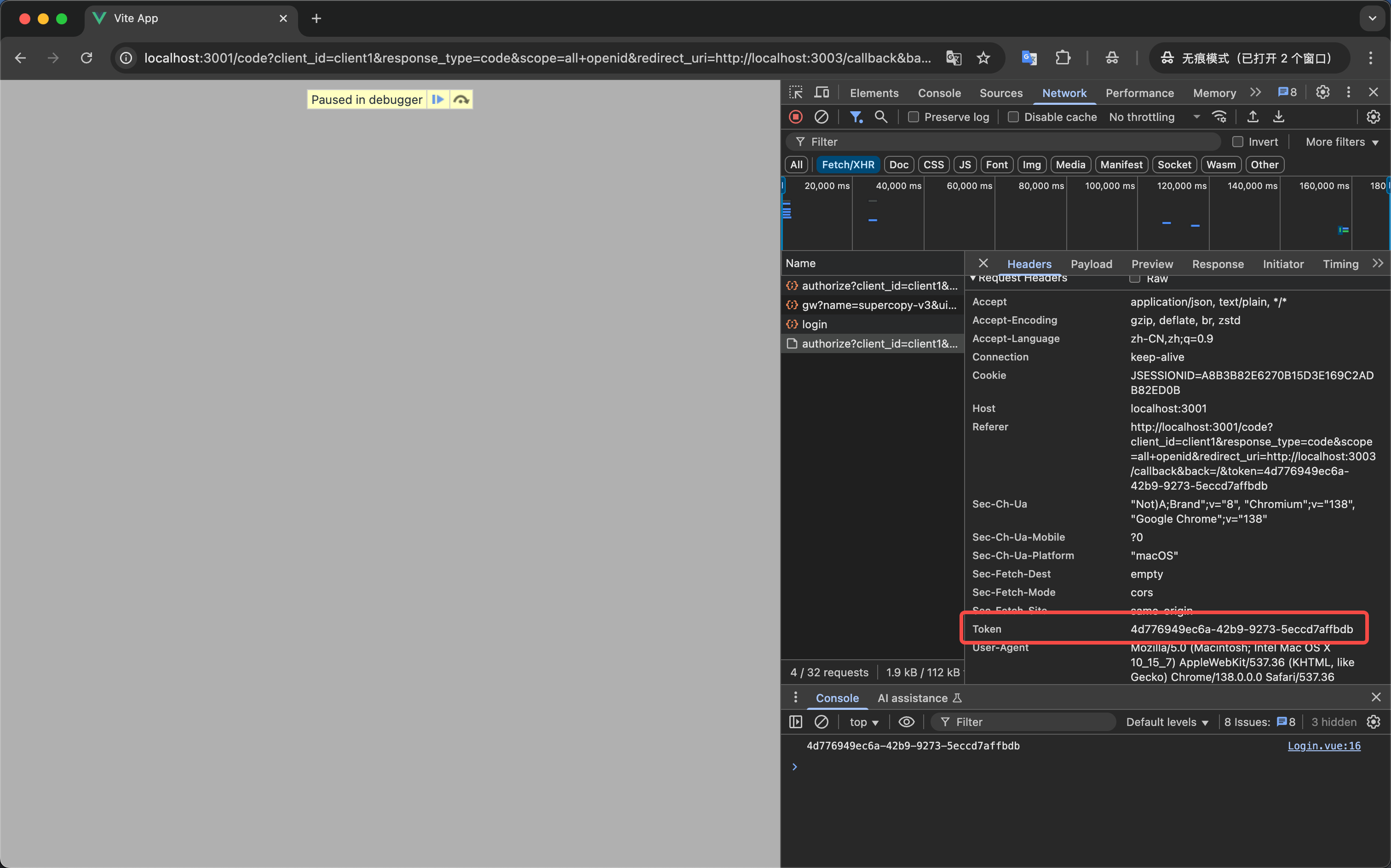Clear the network log
1391x868 pixels.
click(x=821, y=117)
